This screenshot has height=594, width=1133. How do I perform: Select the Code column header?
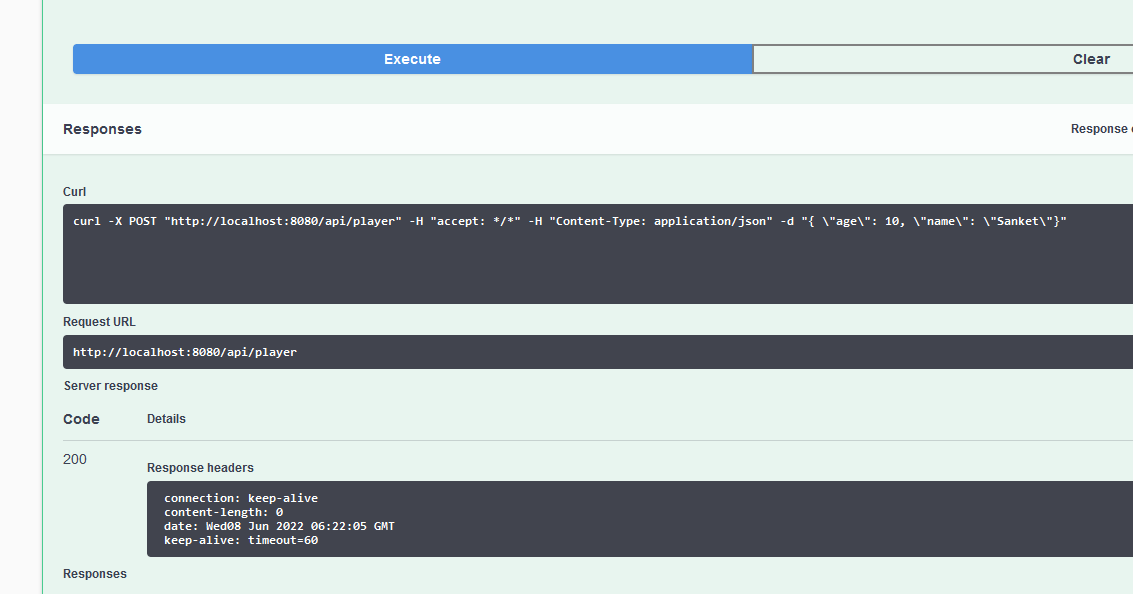(81, 419)
